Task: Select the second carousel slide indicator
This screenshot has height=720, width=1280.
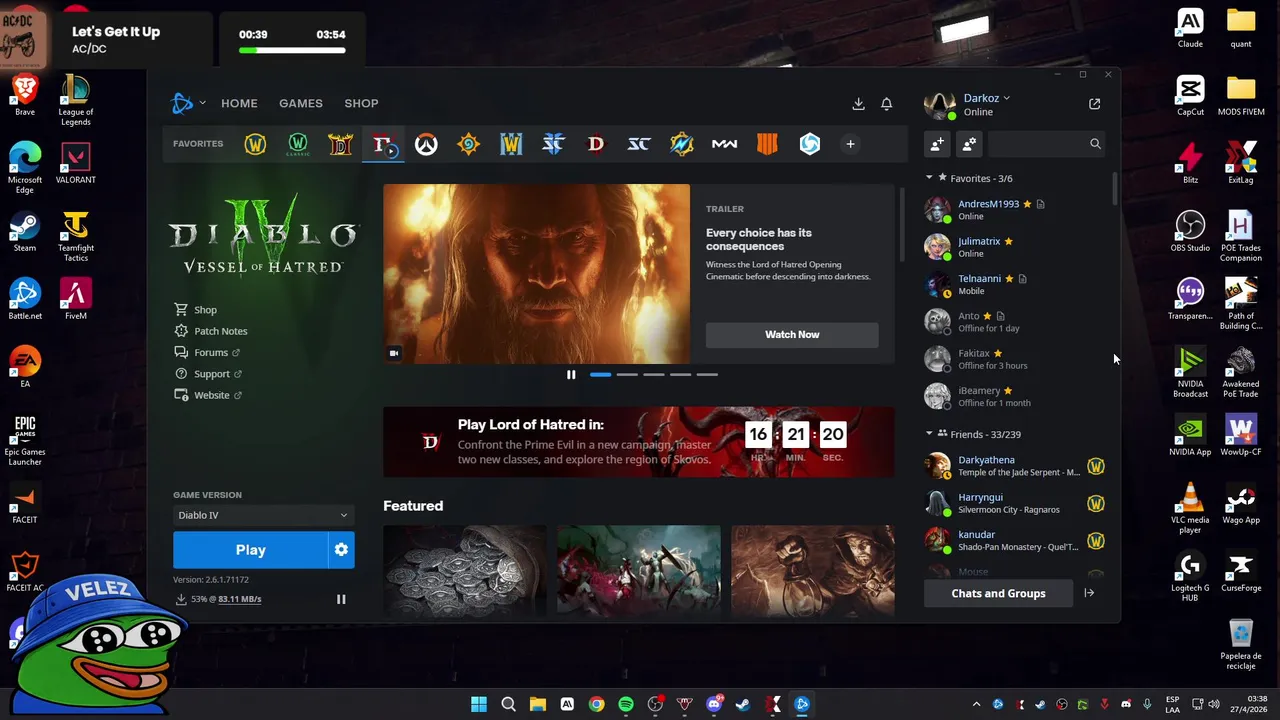Action: (627, 375)
